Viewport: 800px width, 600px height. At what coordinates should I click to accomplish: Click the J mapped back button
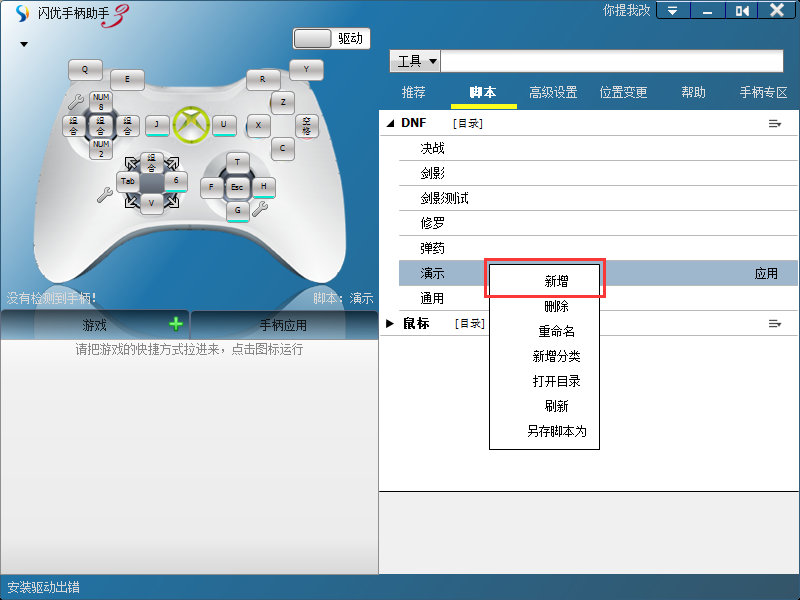pos(157,125)
